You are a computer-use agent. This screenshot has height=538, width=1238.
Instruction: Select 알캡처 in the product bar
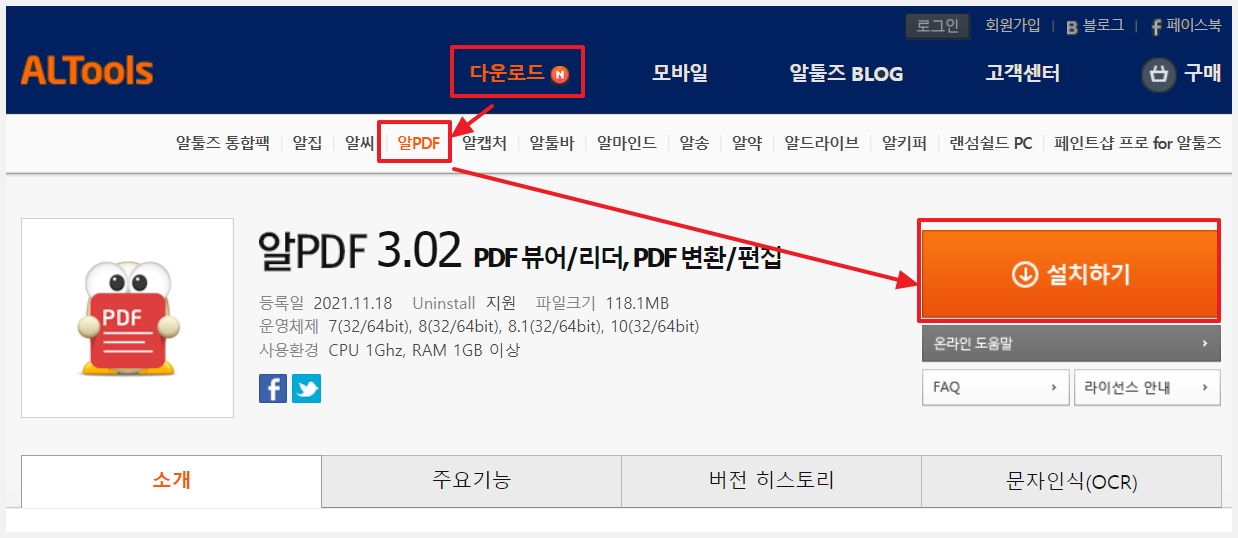tap(484, 143)
